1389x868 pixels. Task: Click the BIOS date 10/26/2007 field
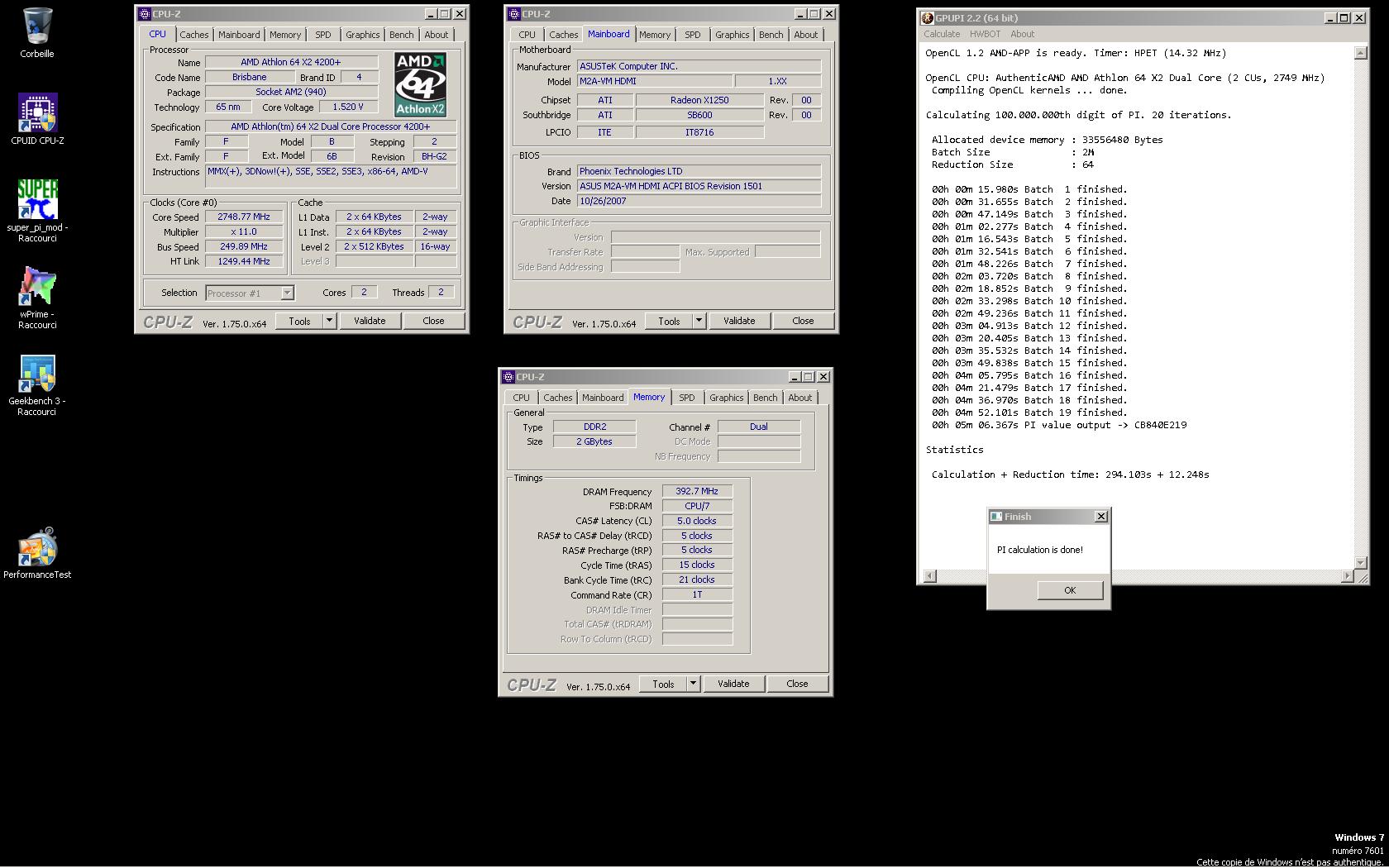[x=699, y=201]
